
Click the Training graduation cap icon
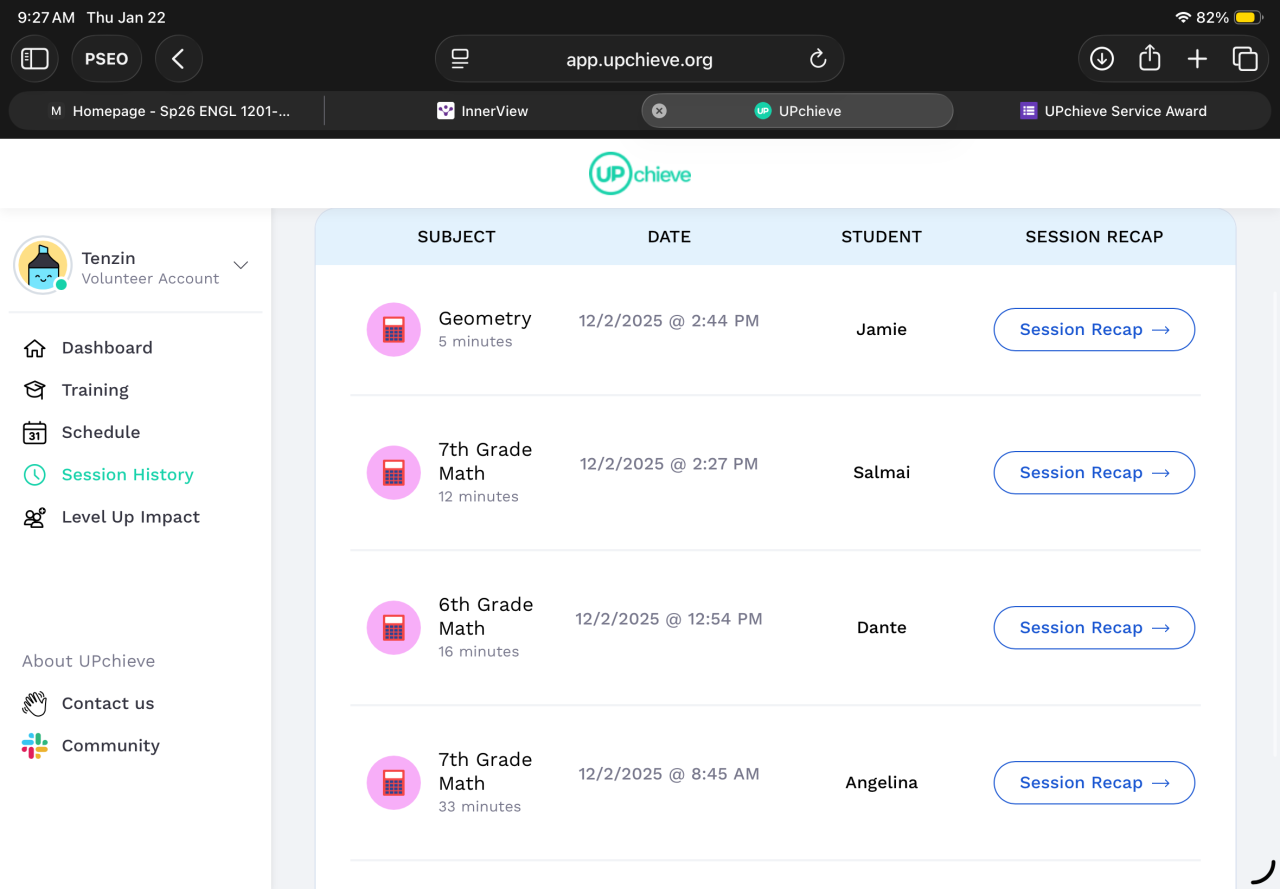tap(35, 390)
